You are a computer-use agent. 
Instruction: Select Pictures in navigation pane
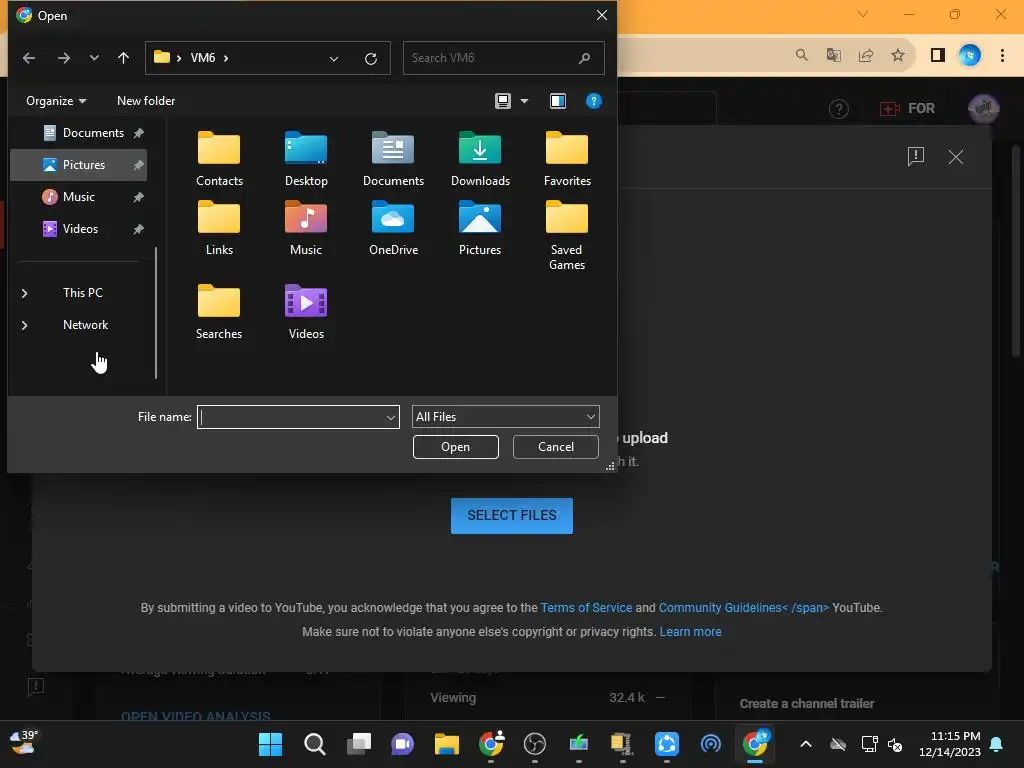pos(78,165)
